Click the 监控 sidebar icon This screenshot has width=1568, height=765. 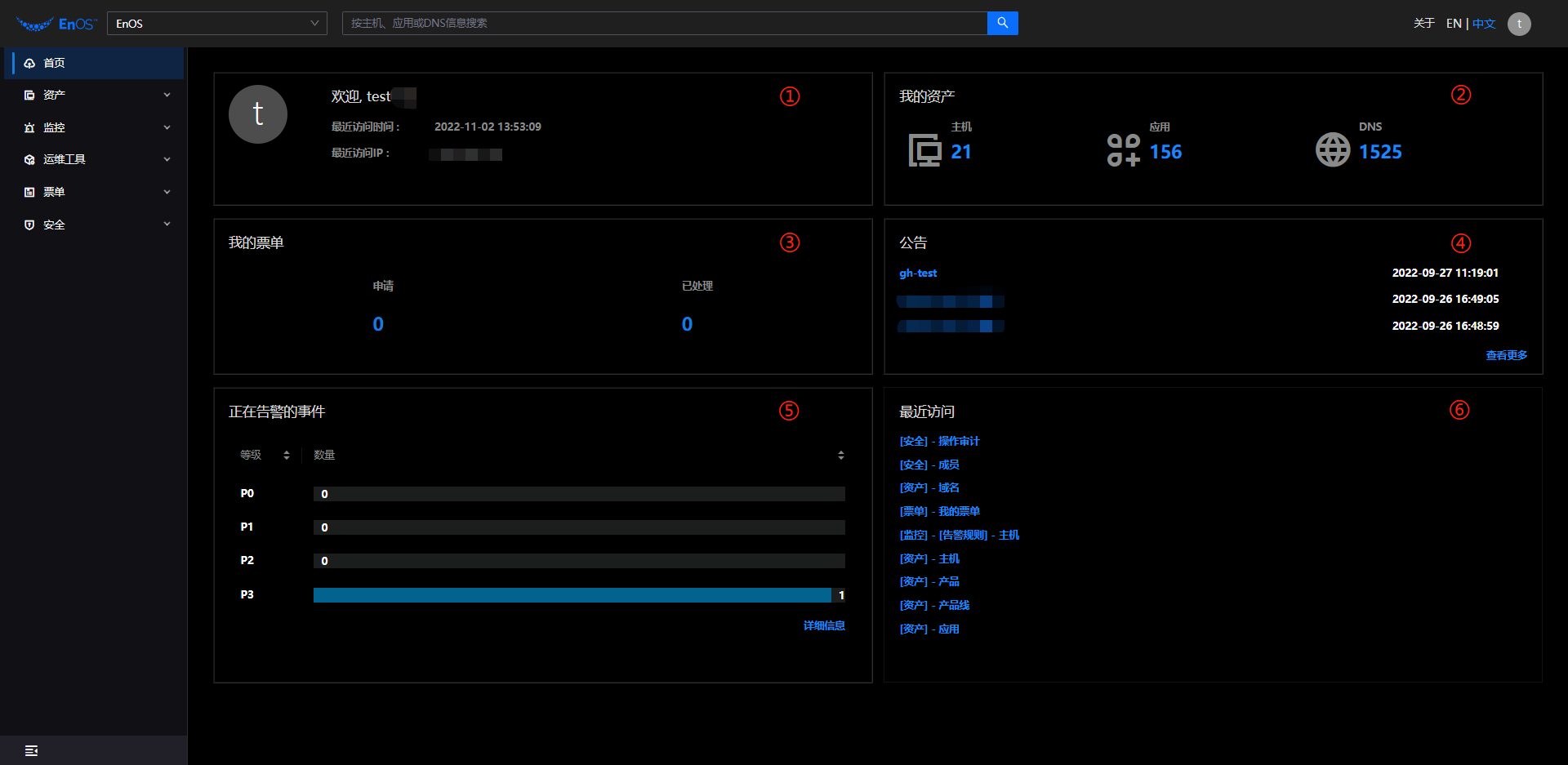(x=29, y=127)
